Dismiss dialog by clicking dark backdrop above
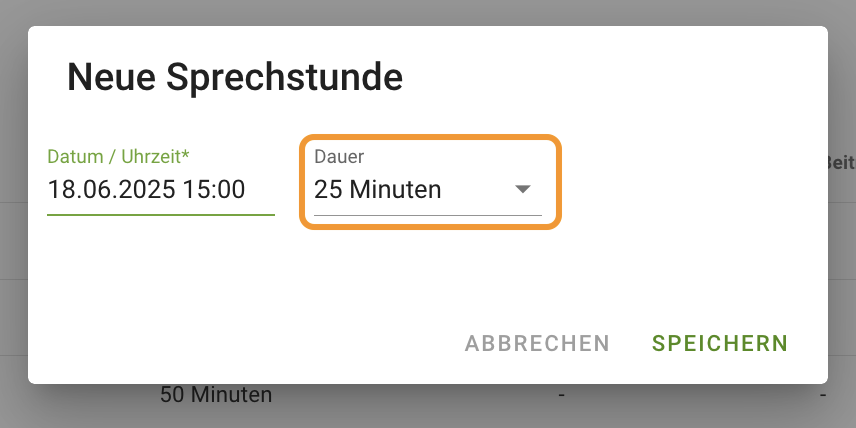Screen dimensions: 856x428 [428, 12]
